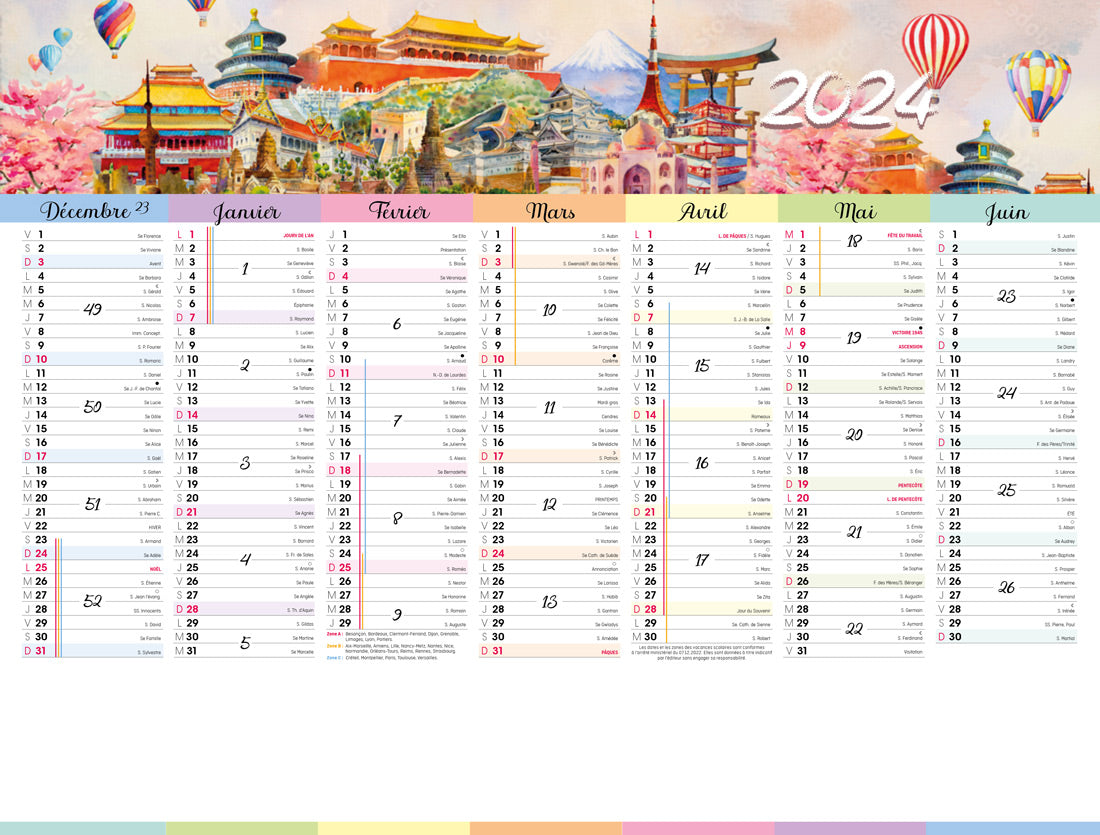Select week number 17 in Avril
The height and width of the screenshot is (835, 1100).
(x=702, y=559)
